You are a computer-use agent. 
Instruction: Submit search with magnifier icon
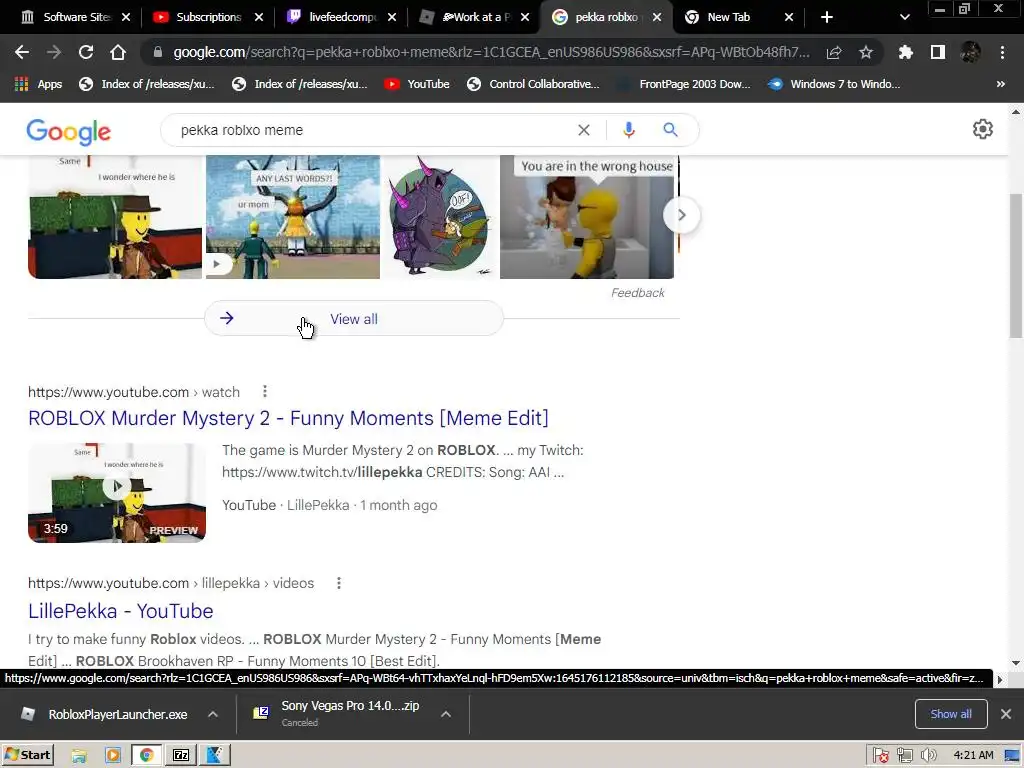pyautogui.click(x=670, y=130)
